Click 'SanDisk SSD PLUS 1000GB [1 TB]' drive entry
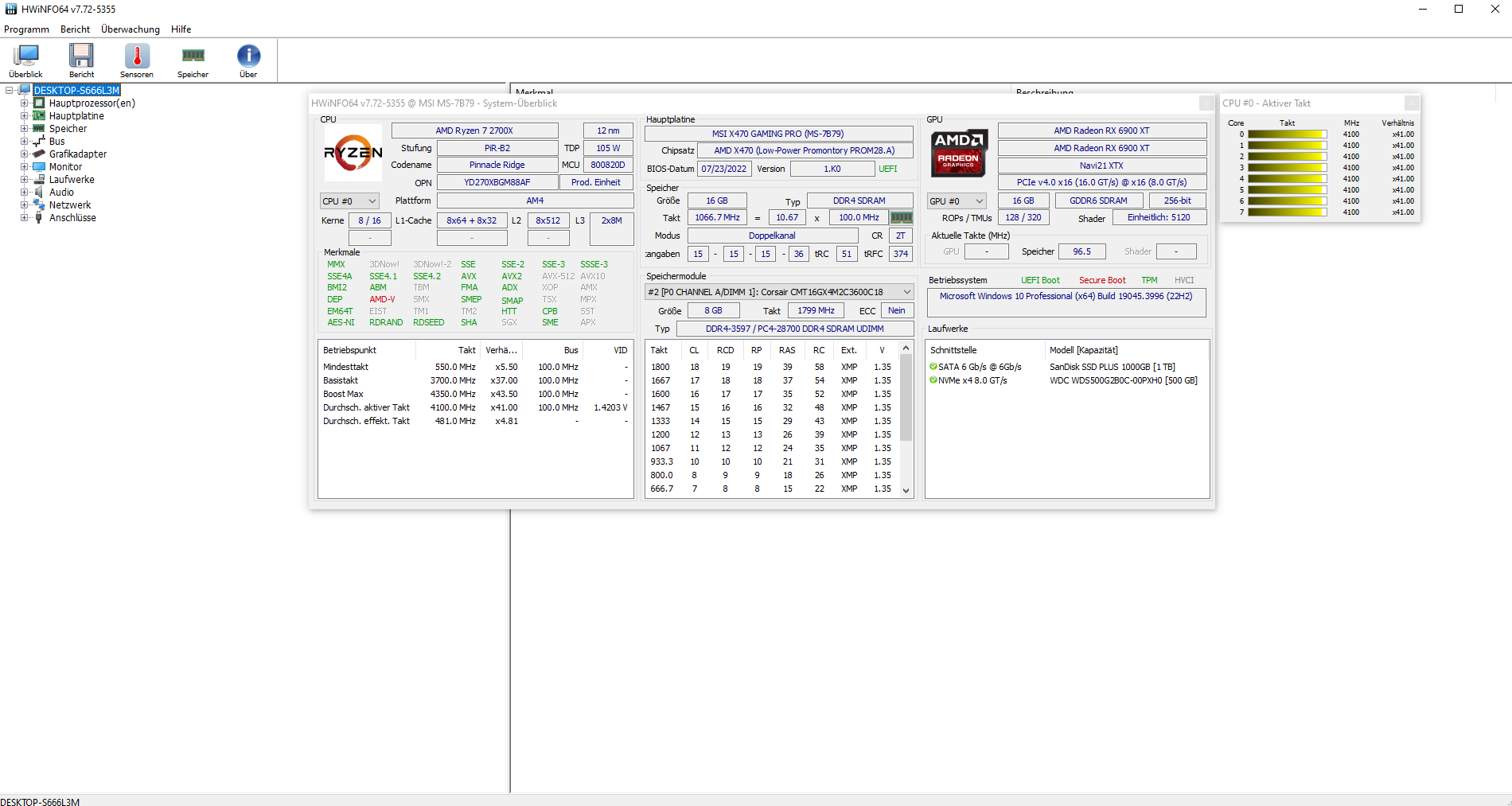 pos(1113,367)
